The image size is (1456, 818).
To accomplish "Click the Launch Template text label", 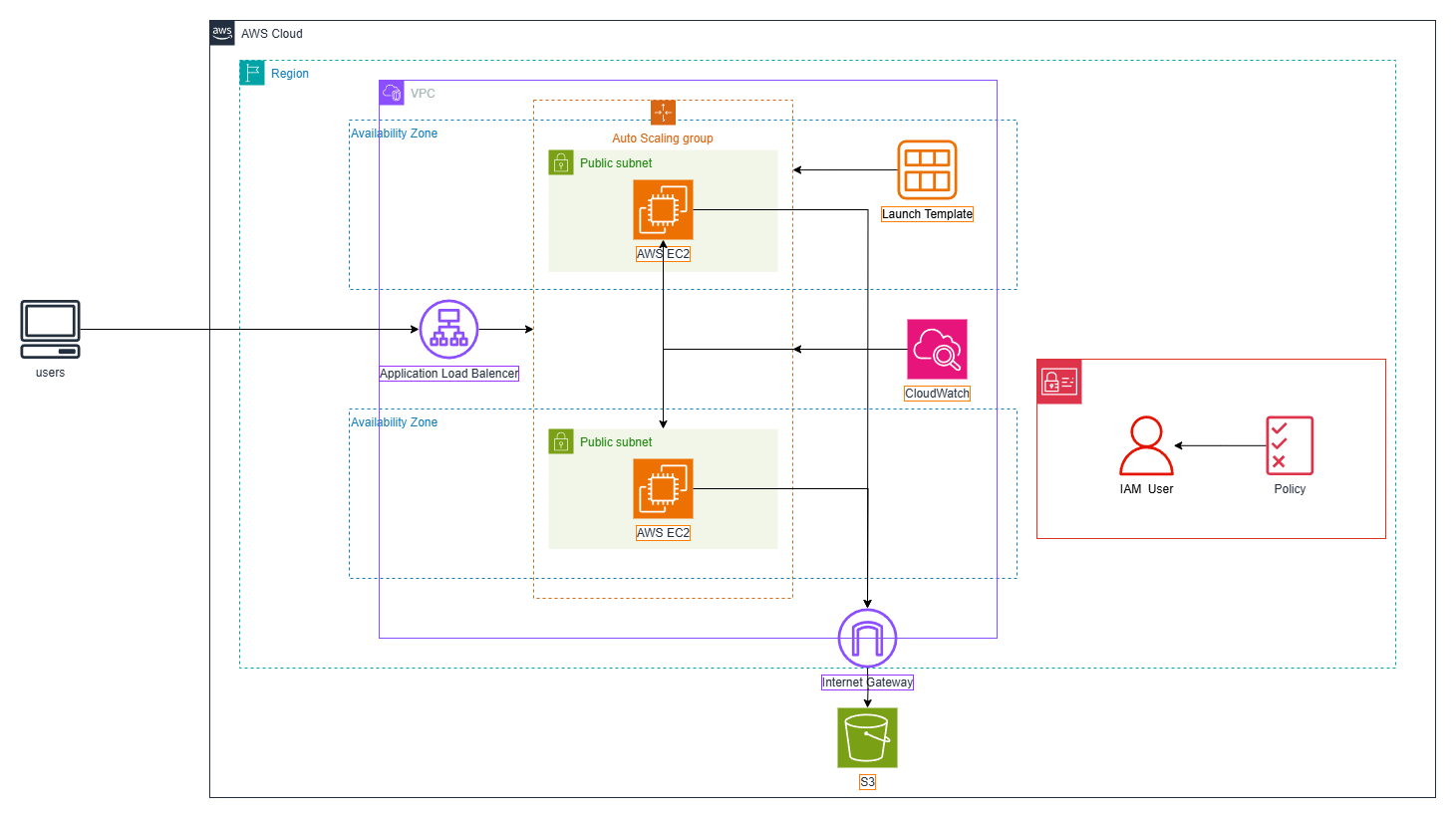I will (x=927, y=214).
